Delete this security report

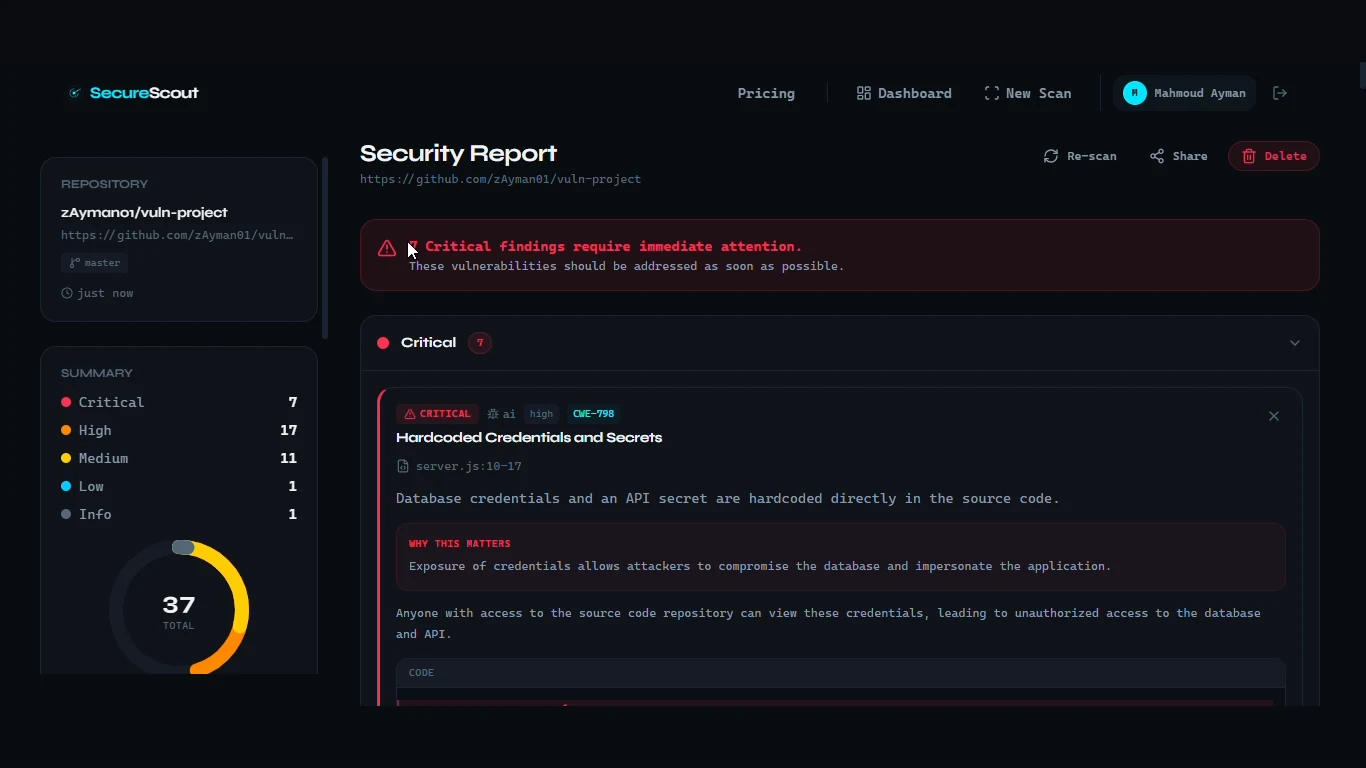1274,156
